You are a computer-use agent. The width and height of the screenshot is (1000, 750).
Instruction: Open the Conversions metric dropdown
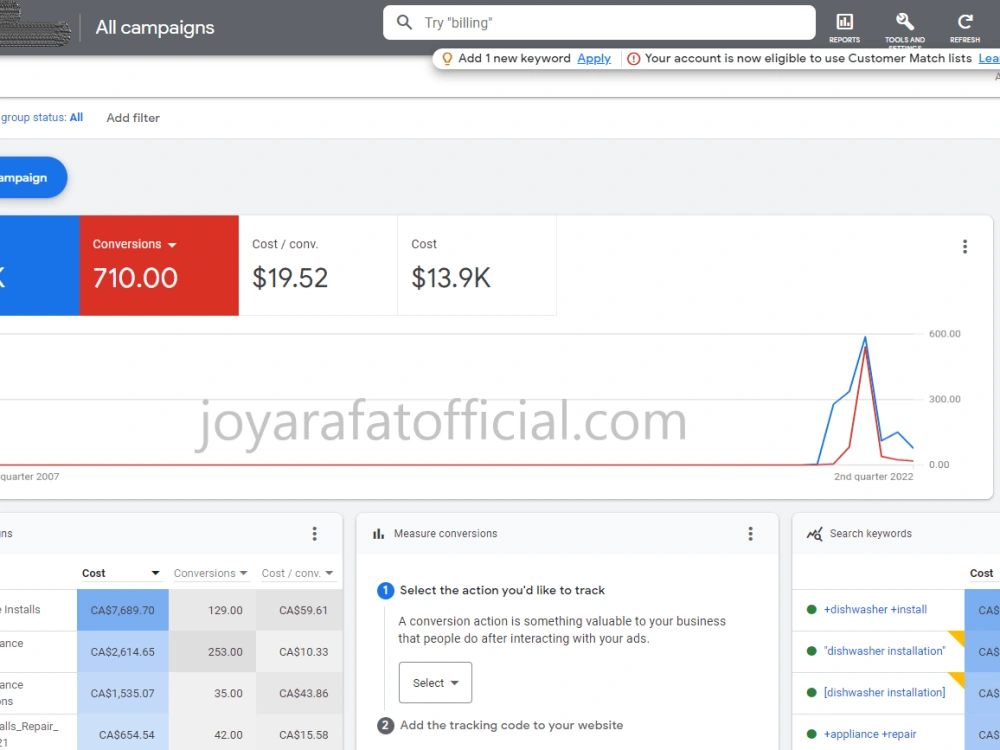[x=135, y=244]
